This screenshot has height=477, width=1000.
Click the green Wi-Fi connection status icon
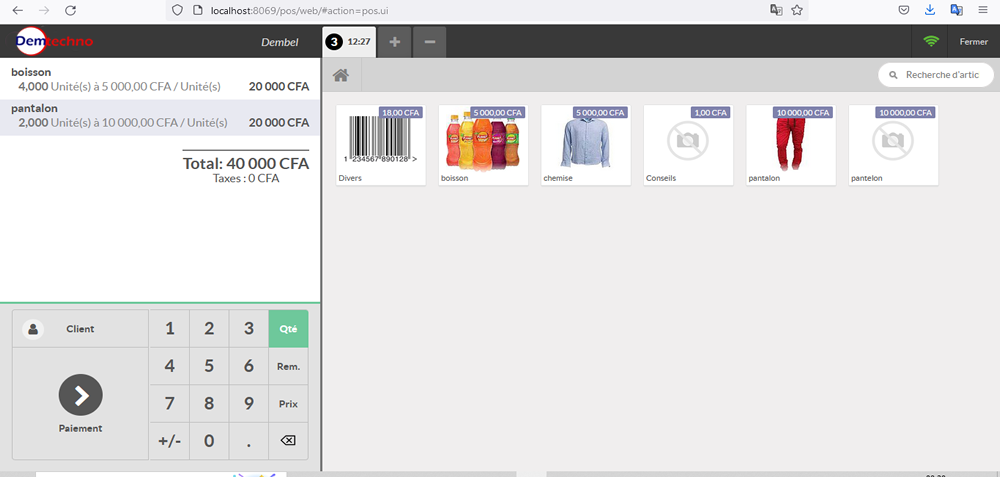coord(931,42)
